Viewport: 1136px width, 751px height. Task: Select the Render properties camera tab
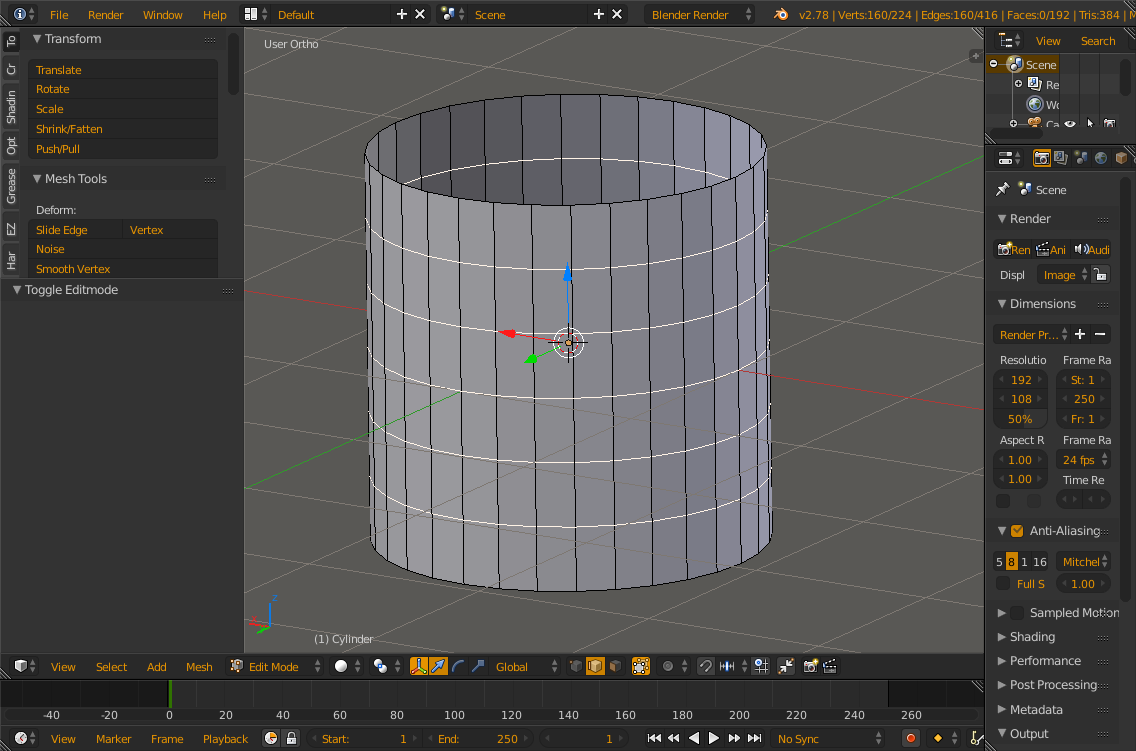click(x=1041, y=158)
